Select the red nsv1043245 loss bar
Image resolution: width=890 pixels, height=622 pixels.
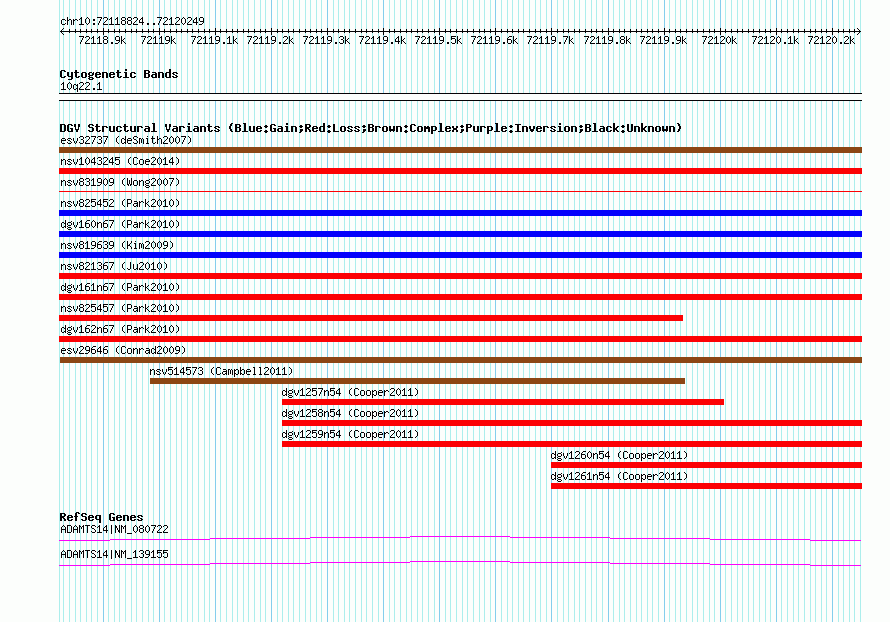click(x=460, y=171)
